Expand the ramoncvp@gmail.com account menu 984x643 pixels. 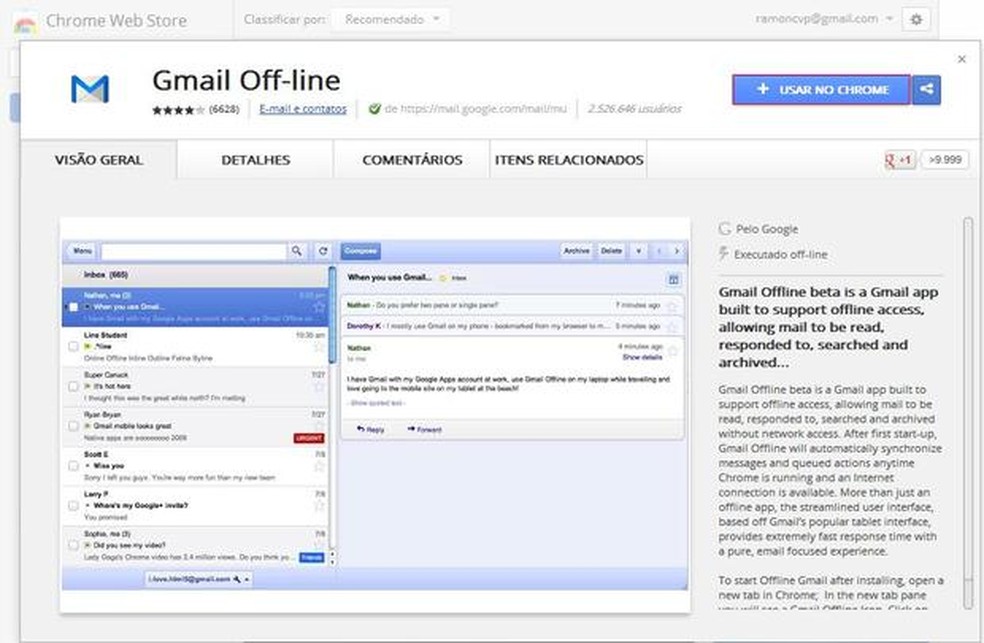point(824,19)
